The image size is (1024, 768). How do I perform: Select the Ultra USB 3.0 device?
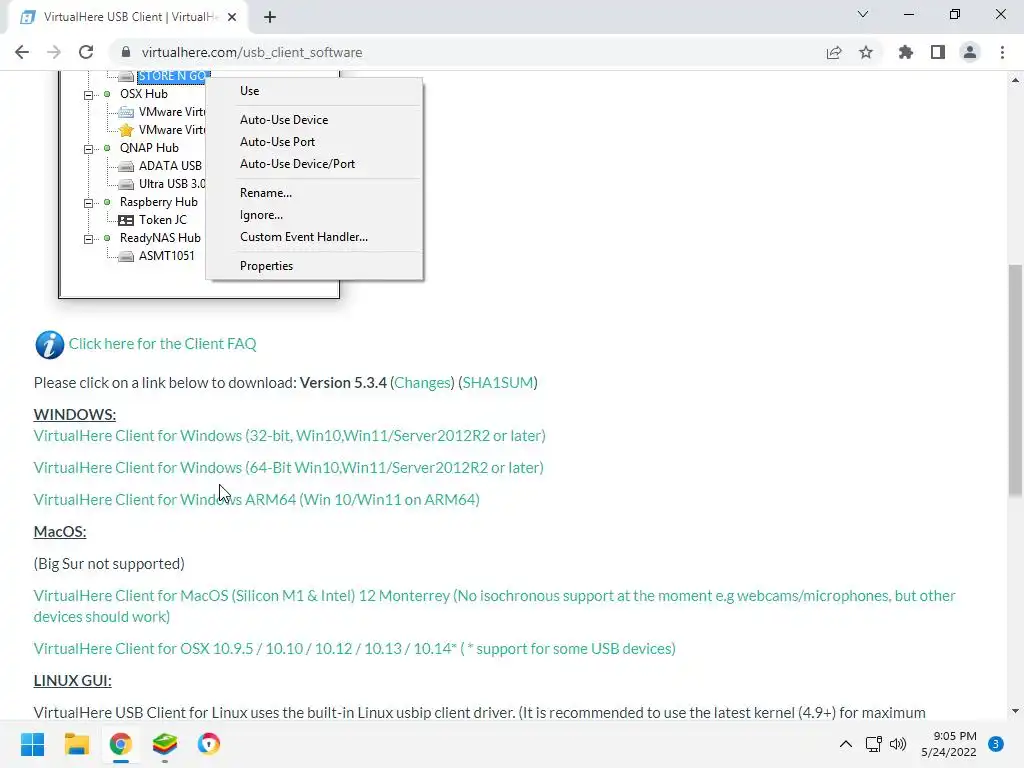171,184
